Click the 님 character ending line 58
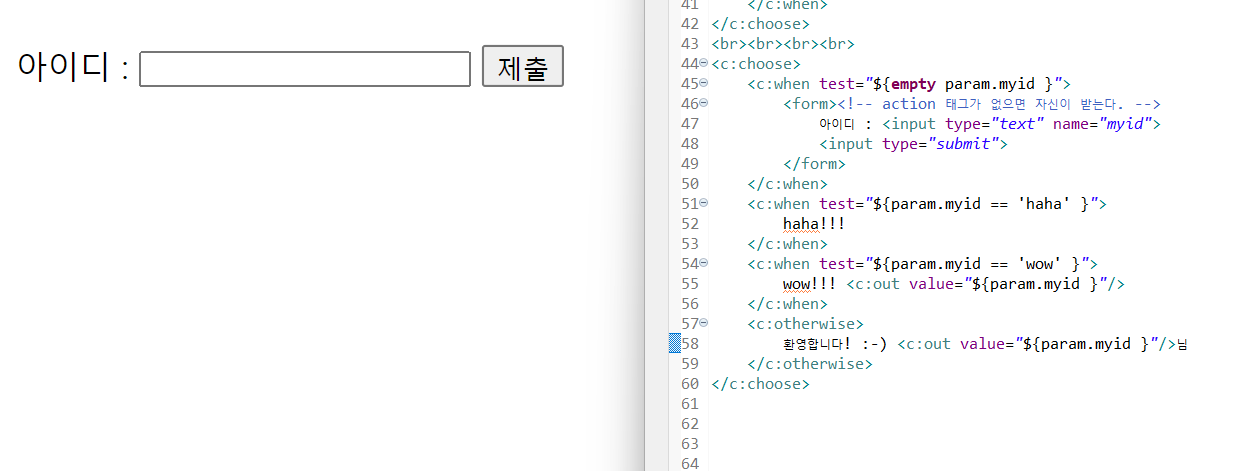Screen dimensions: 1243x471 tap(1182, 344)
